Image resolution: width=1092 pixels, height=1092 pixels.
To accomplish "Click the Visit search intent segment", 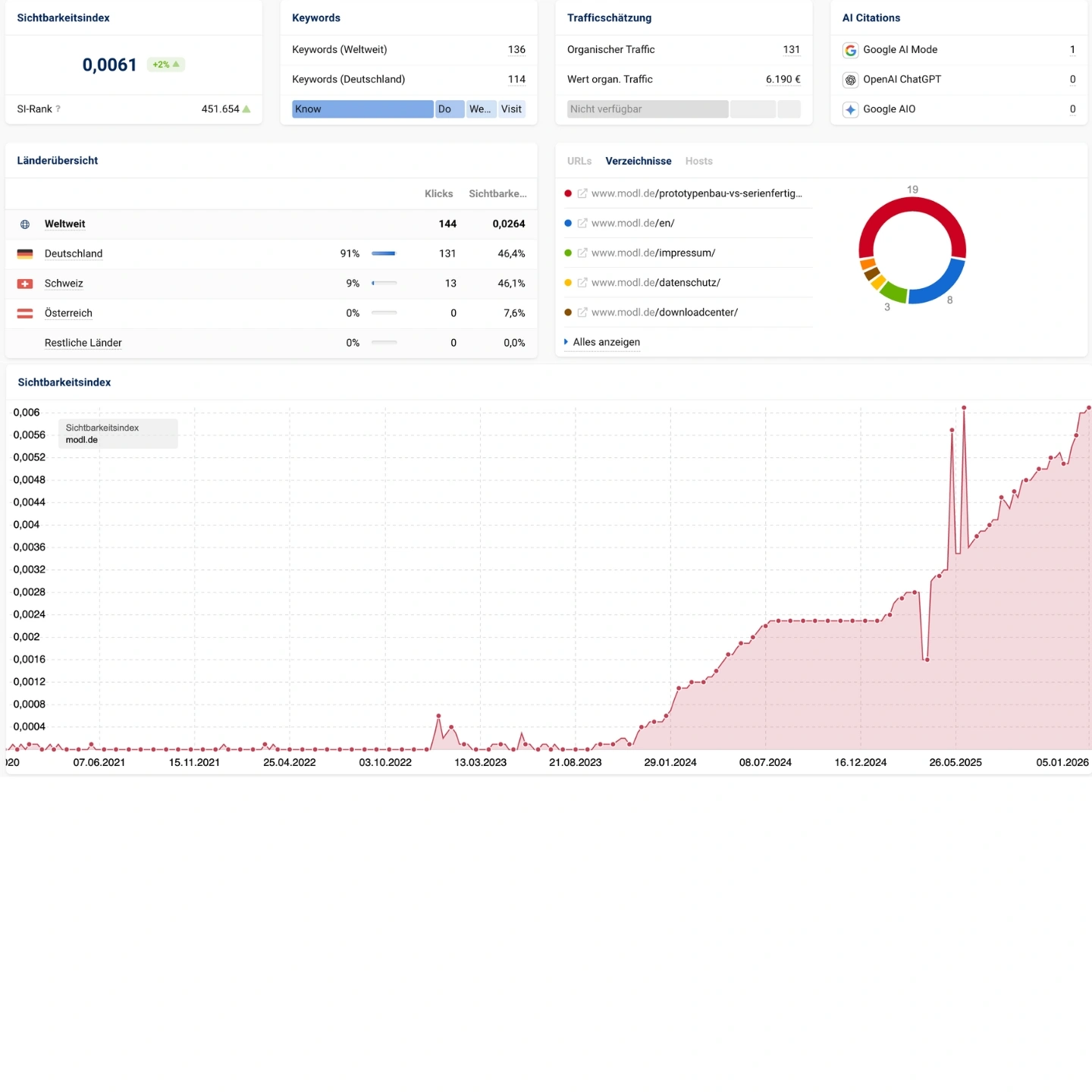I will (511, 109).
